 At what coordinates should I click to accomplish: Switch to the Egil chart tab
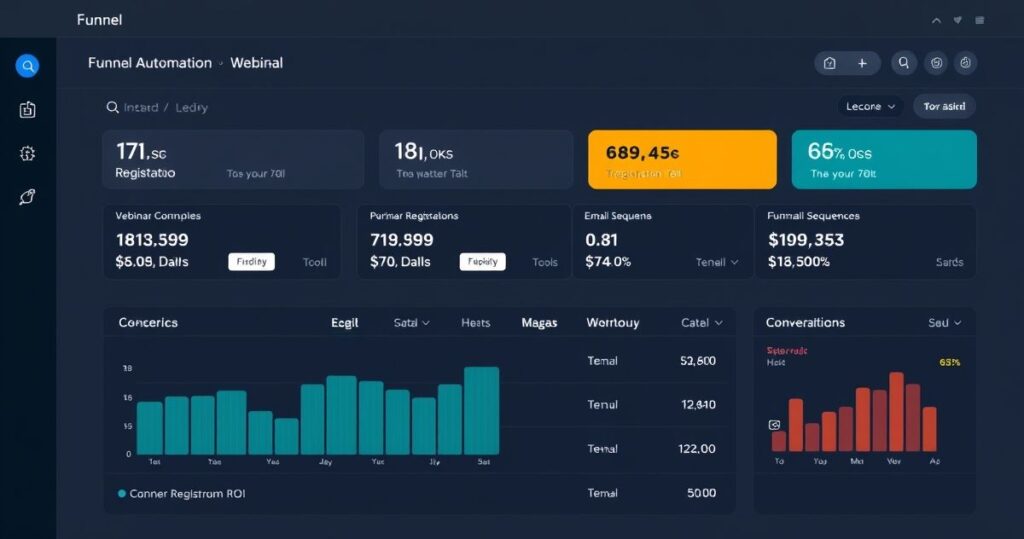[x=344, y=323]
